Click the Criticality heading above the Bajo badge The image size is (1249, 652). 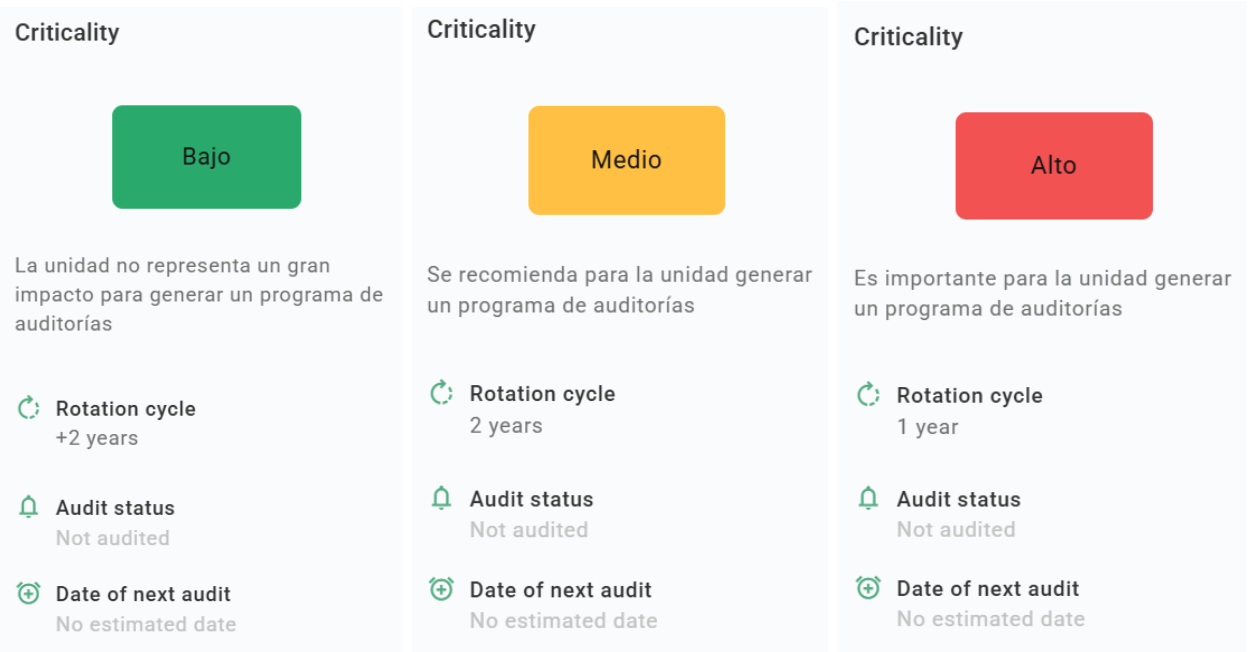(67, 32)
